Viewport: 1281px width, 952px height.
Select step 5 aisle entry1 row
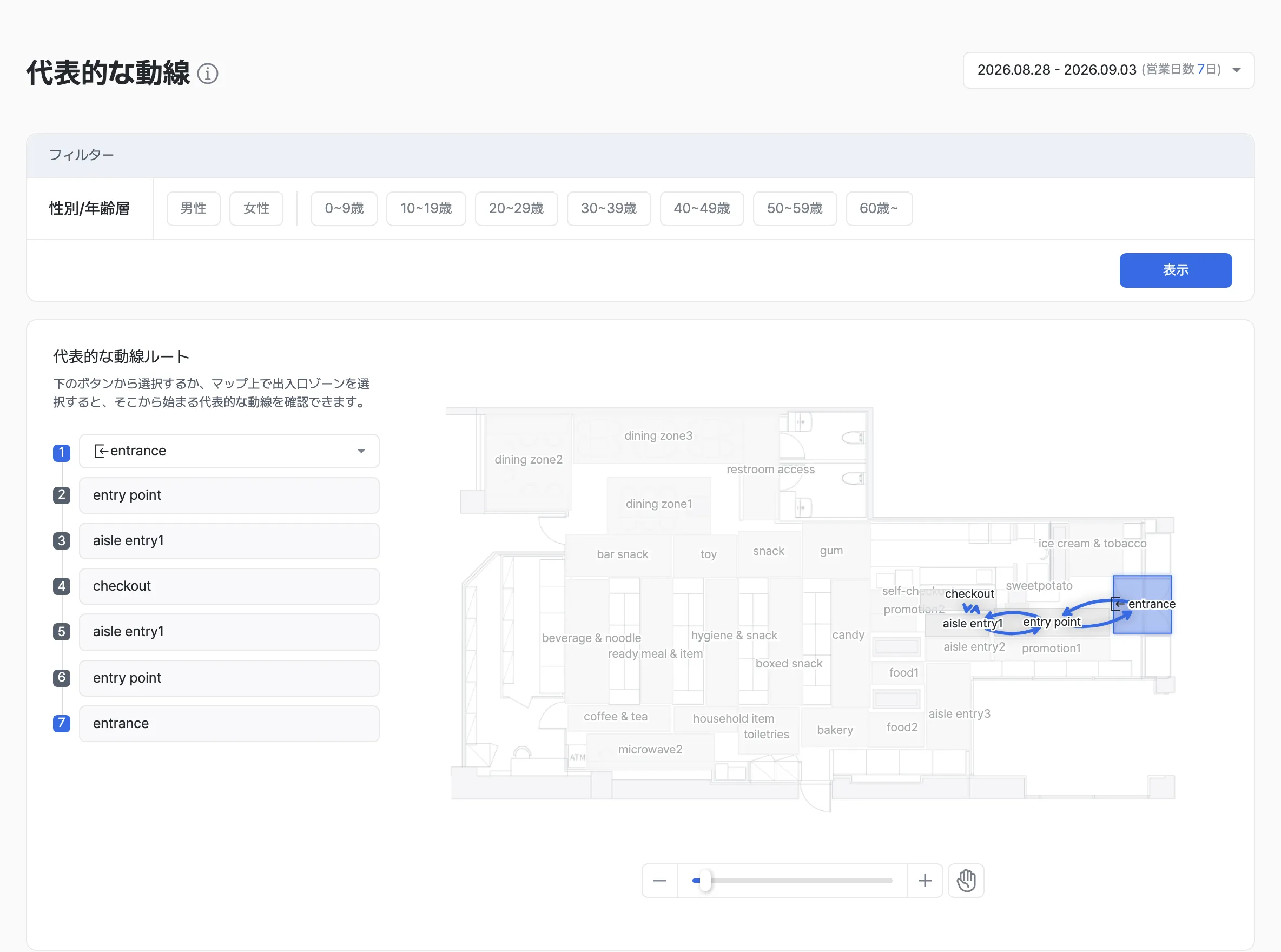(229, 632)
